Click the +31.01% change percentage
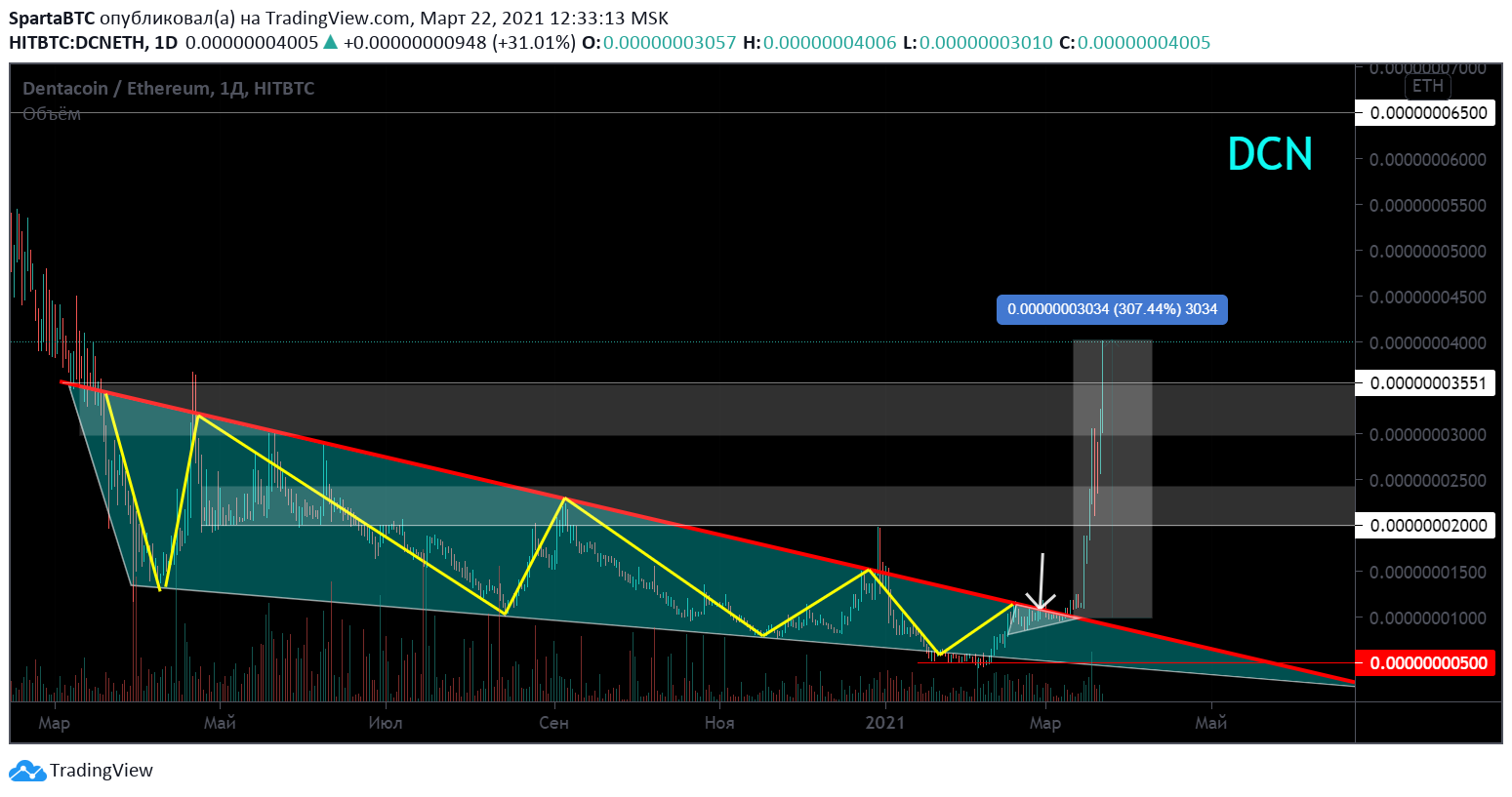Screen dimensions: 1512x797 (x=533, y=43)
